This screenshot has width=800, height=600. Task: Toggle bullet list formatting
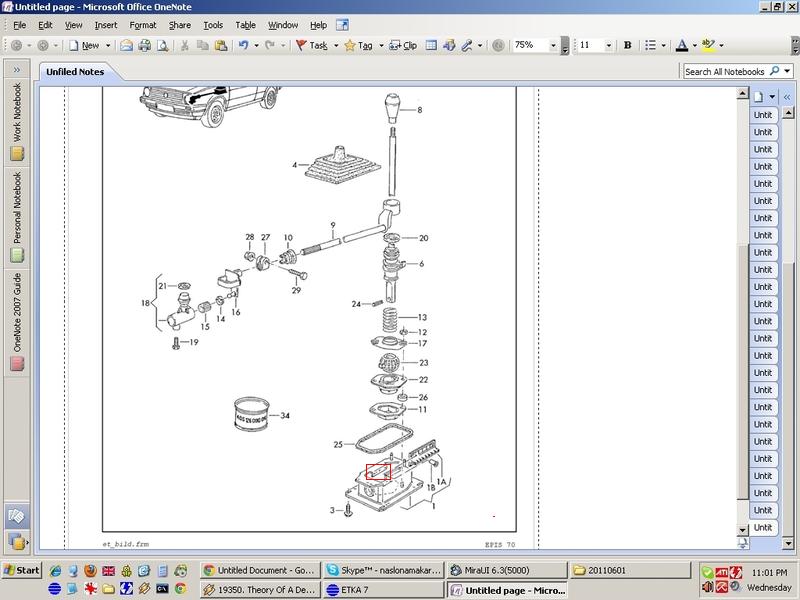coord(650,45)
